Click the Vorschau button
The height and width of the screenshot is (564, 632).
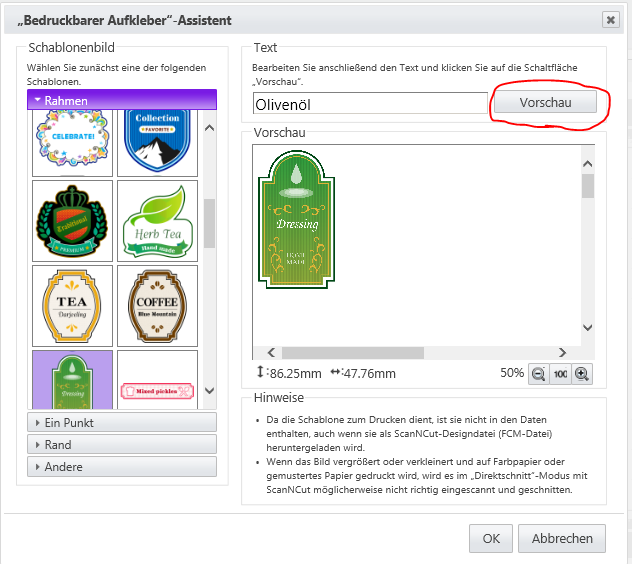(x=545, y=103)
